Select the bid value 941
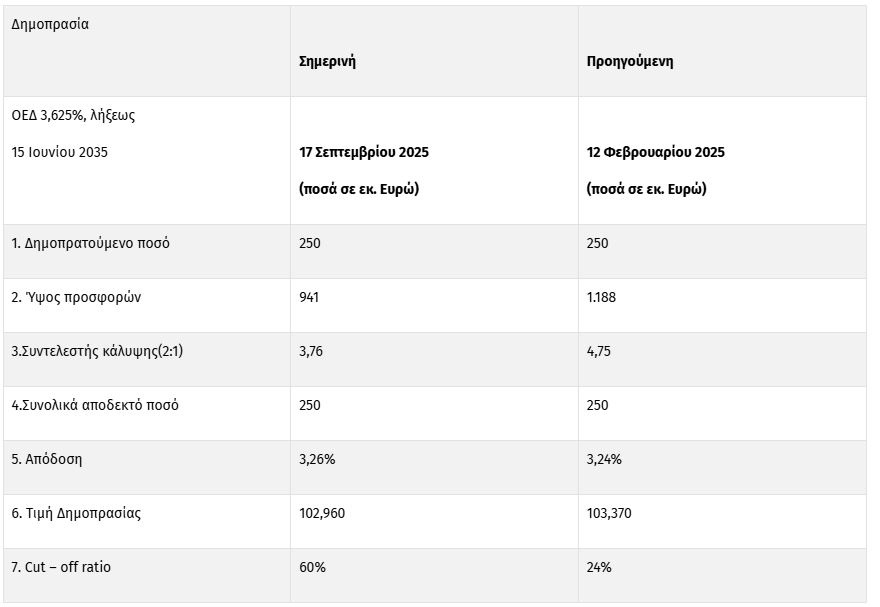The image size is (880, 607). (310, 297)
